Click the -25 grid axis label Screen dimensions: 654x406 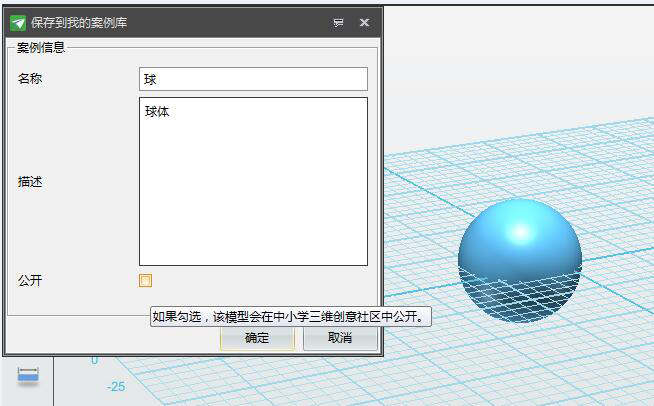pos(116,387)
